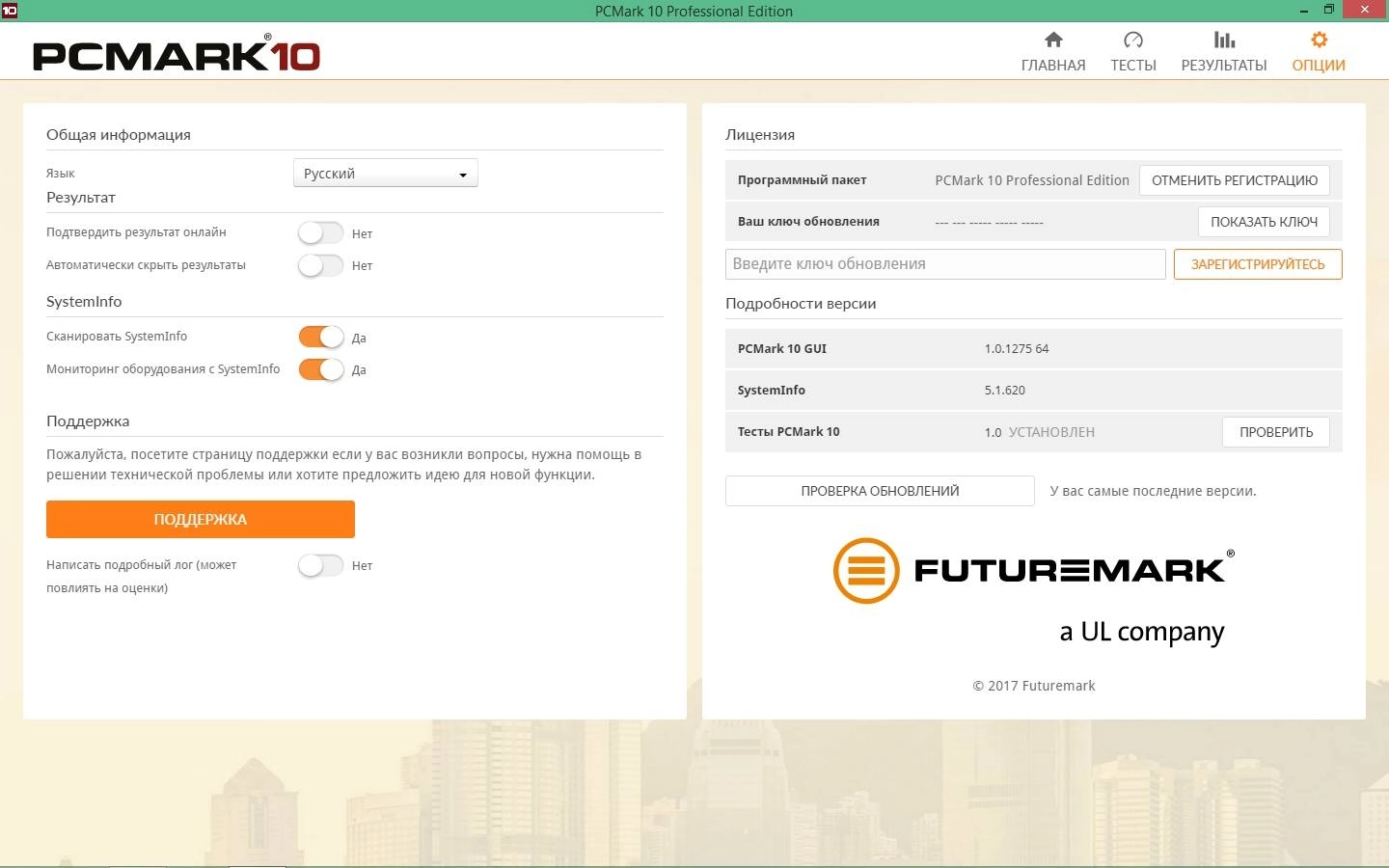Screen dimensions: 1389x868
Task: Click the SystemInfo version 5.1.620
Action: coord(1005,391)
